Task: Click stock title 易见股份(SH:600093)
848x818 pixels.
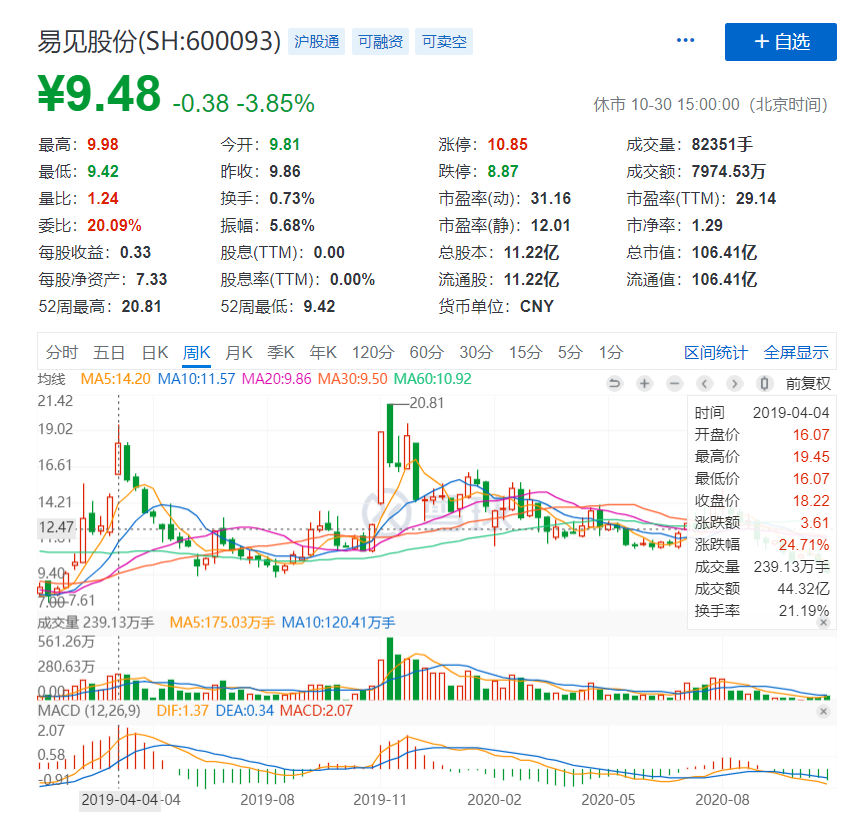Action: click(x=159, y=42)
